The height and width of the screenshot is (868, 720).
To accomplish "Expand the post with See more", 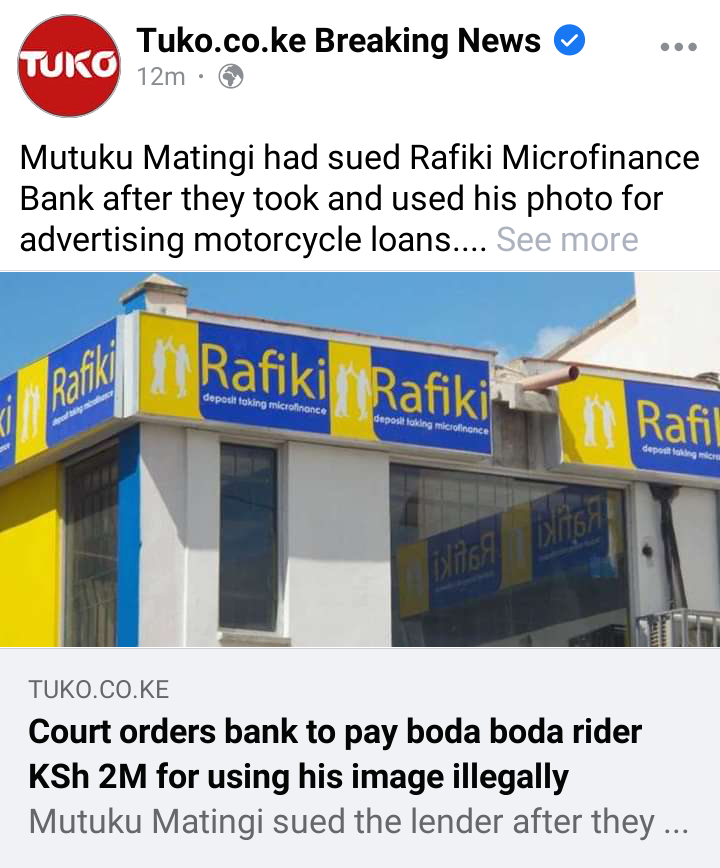I will point(567,240).
